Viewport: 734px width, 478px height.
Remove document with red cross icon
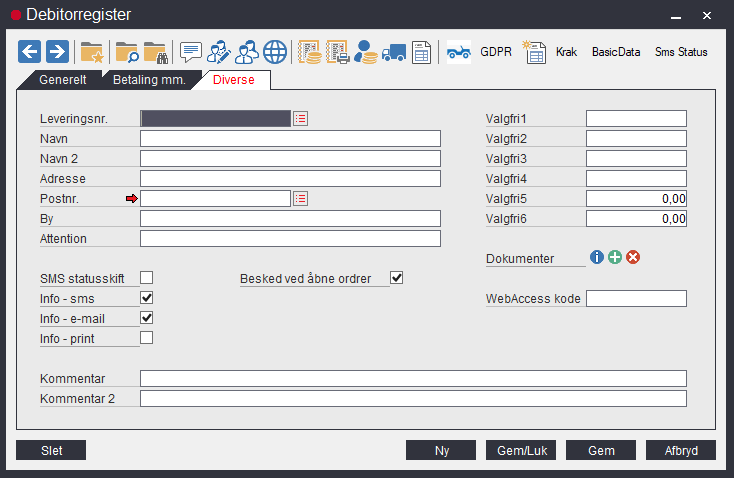[633, 257]
